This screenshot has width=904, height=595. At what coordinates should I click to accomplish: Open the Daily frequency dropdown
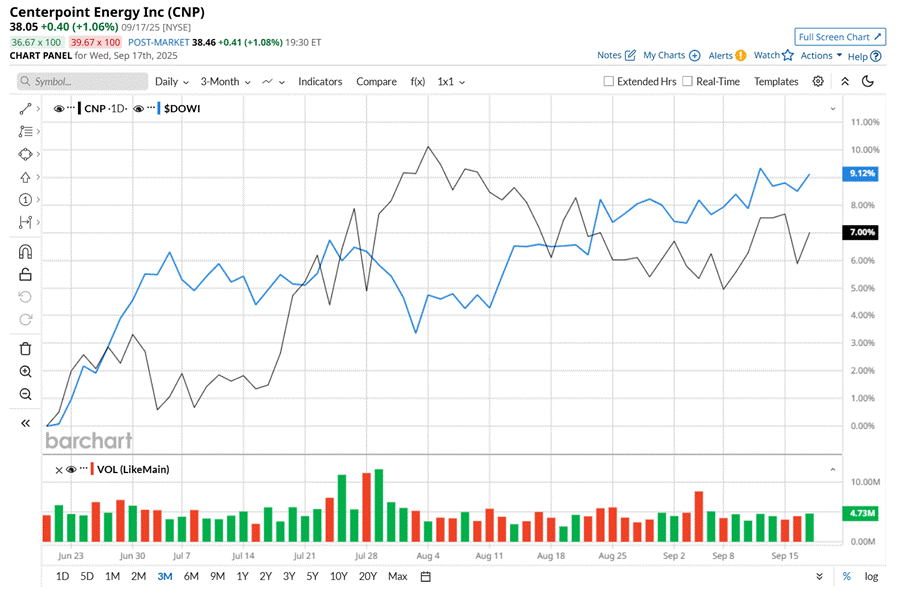click(172, 81)
